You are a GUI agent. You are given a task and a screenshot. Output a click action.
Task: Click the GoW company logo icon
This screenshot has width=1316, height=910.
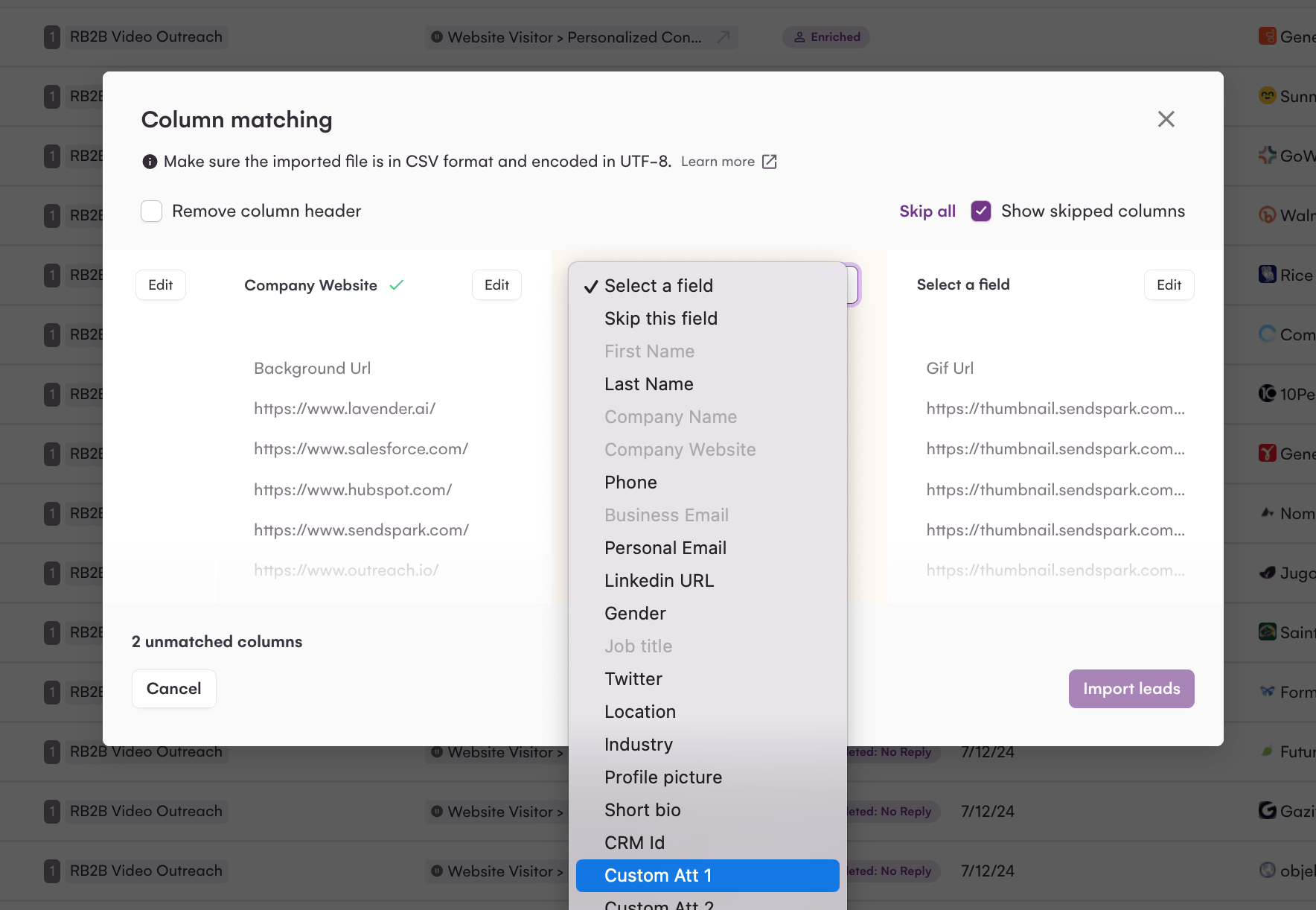point(1267,155)
